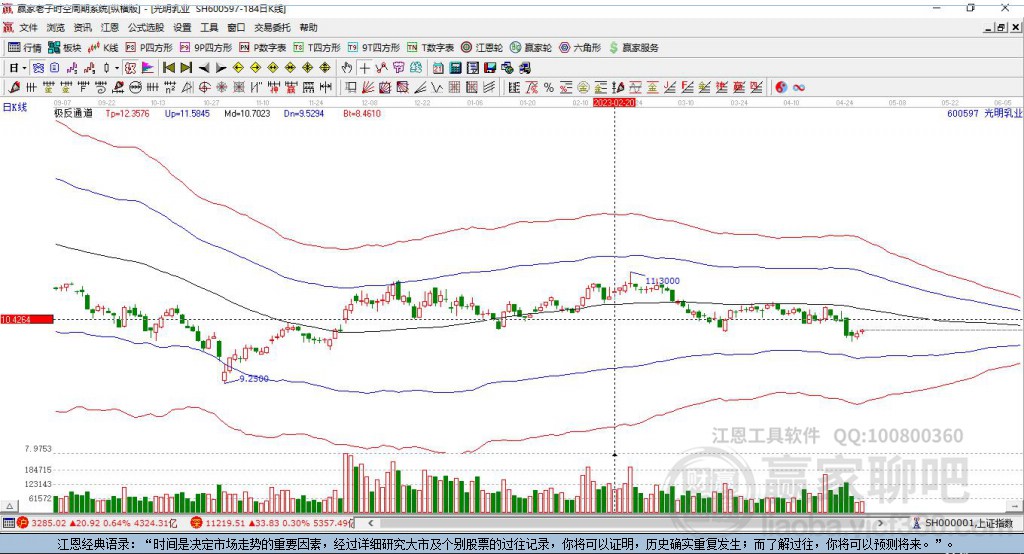Select the triangle protractor angle tool

click(x=187, y=88)
